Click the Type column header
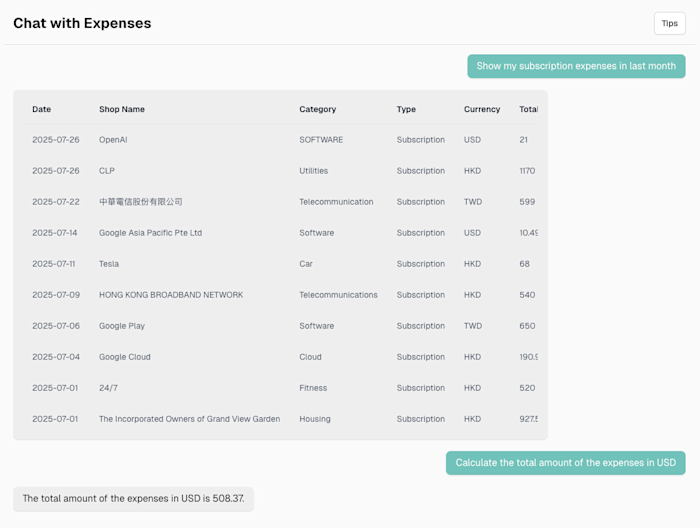This screenshot has height=528, width=700. pos(406,109)
